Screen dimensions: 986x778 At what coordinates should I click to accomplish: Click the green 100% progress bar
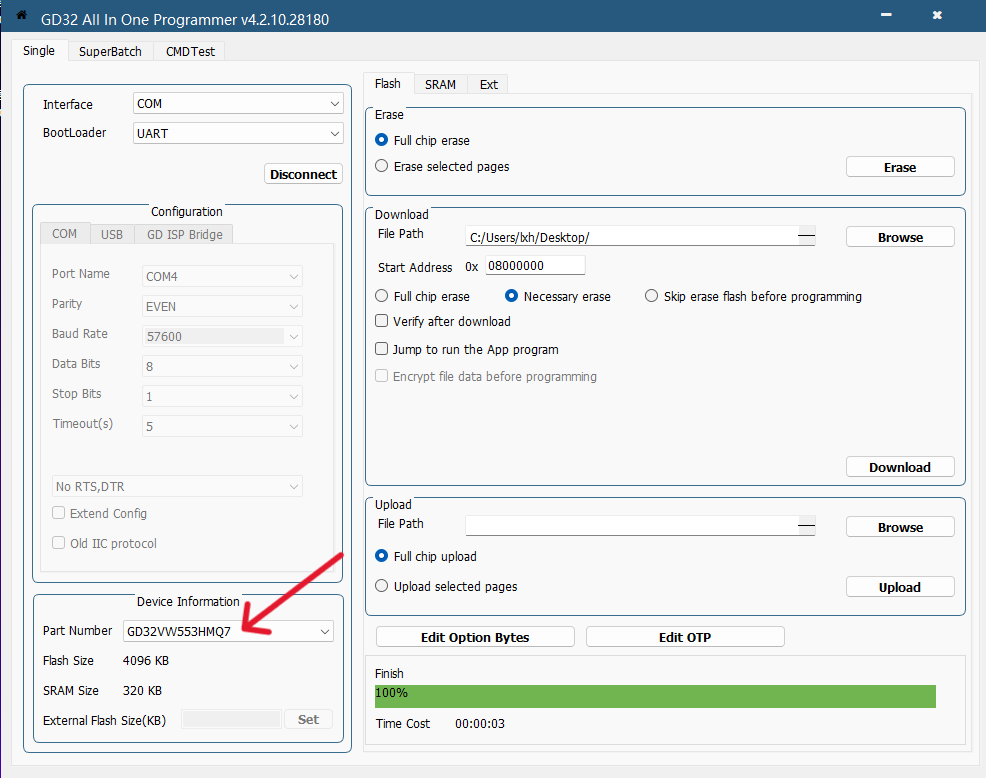655,696
